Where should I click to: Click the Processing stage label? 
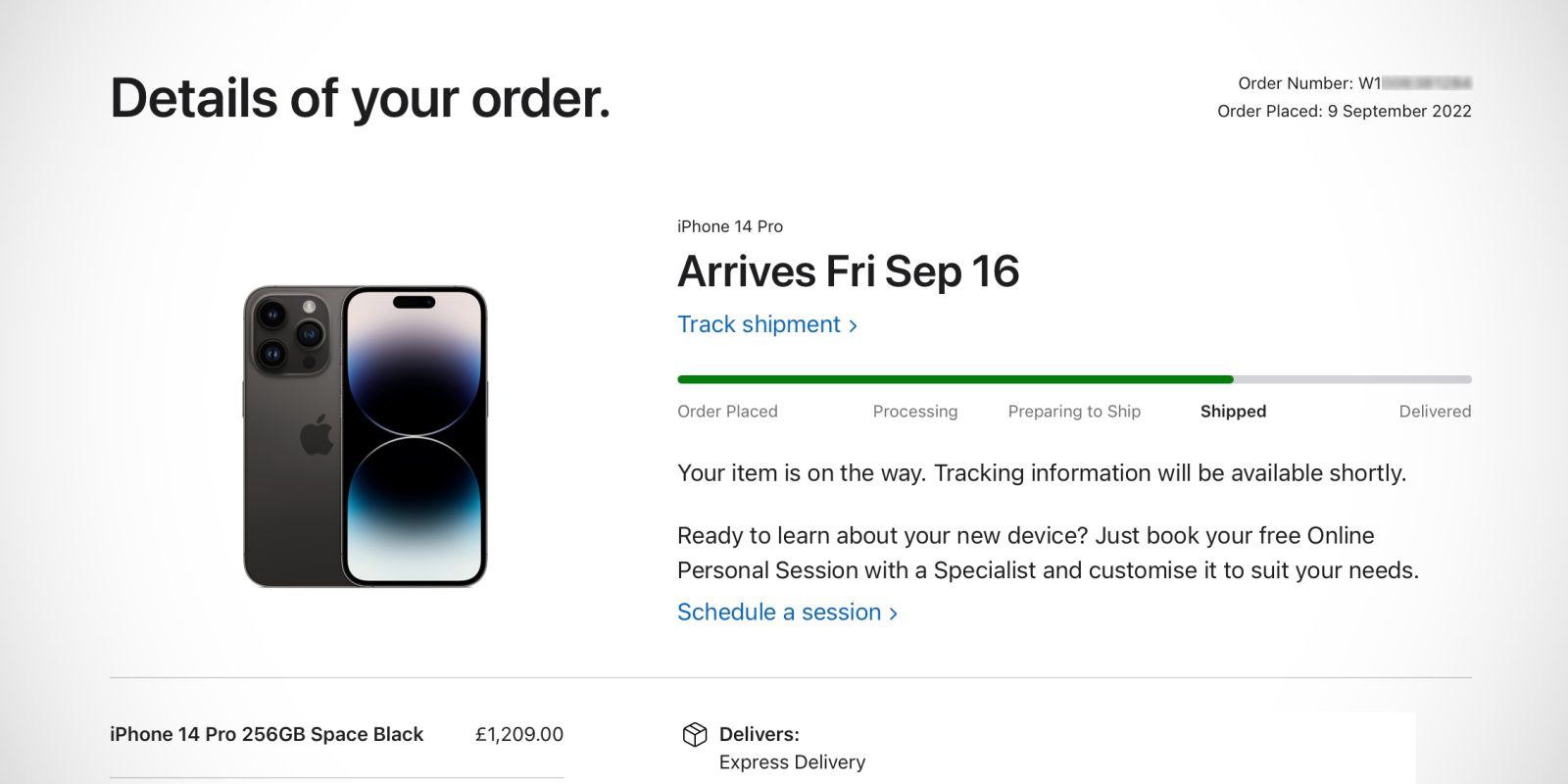[914, 412]
